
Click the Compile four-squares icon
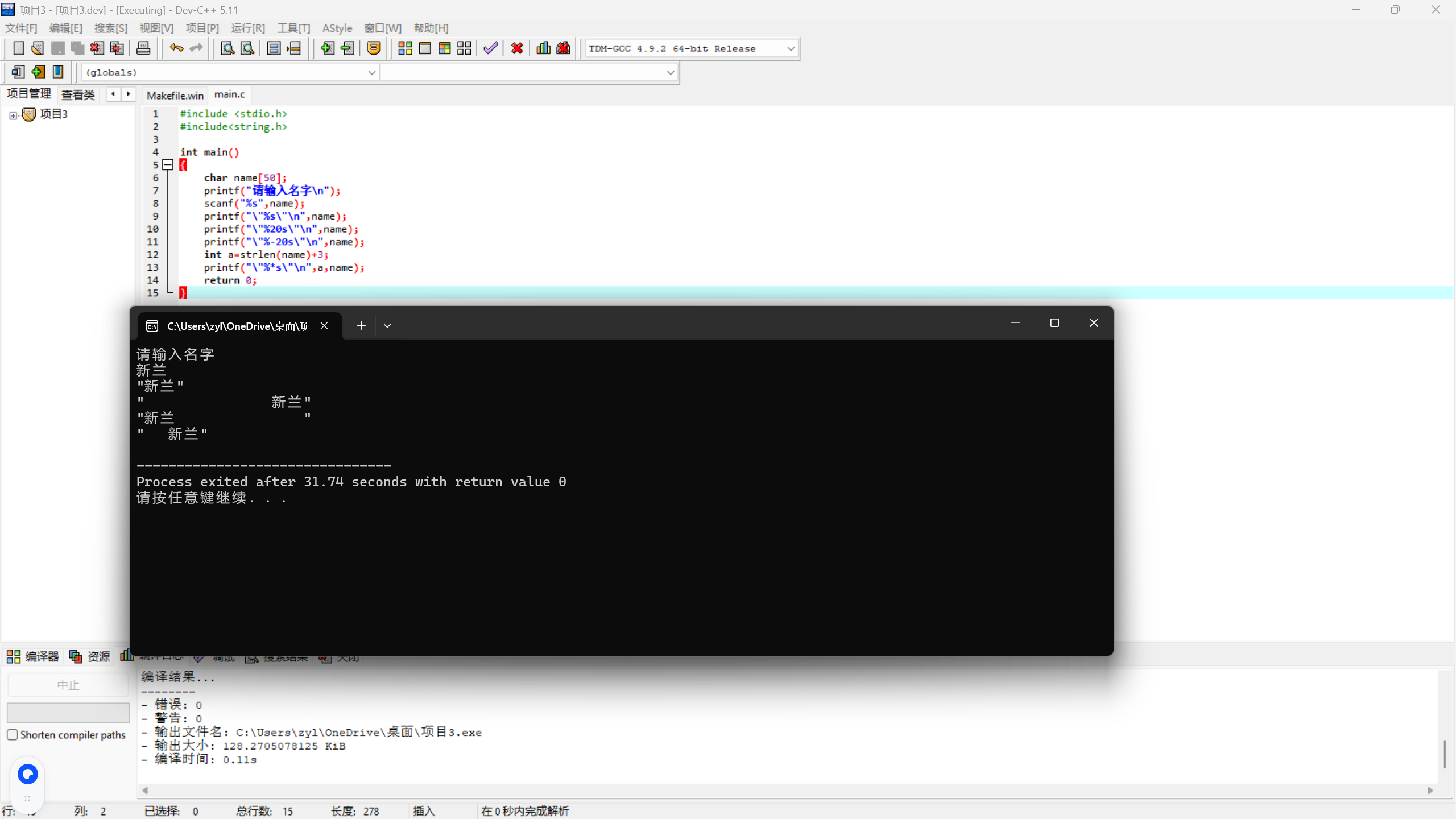pos(405,48)
